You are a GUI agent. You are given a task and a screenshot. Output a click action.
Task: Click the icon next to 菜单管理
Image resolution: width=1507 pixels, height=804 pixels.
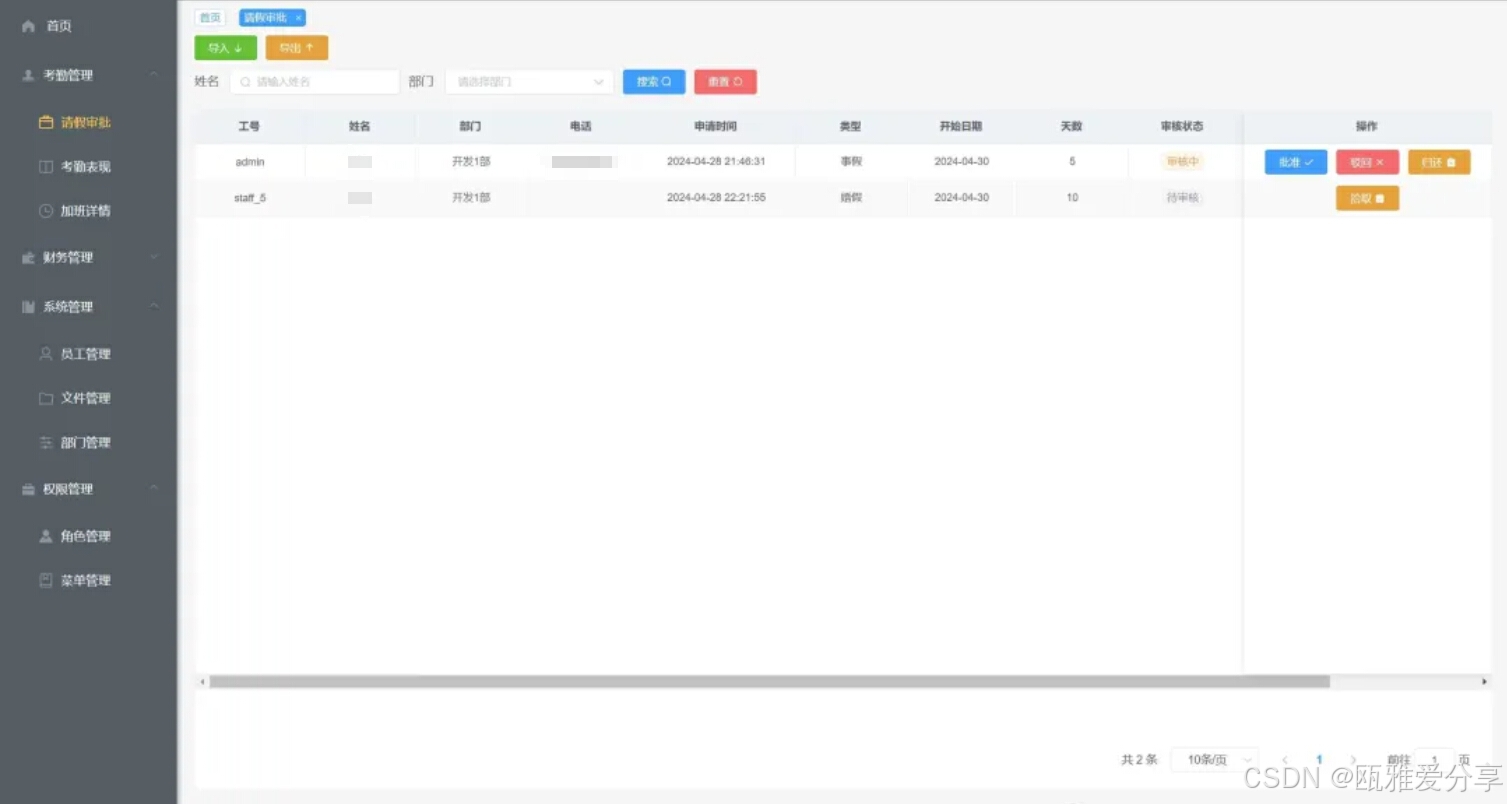point(44,580)
